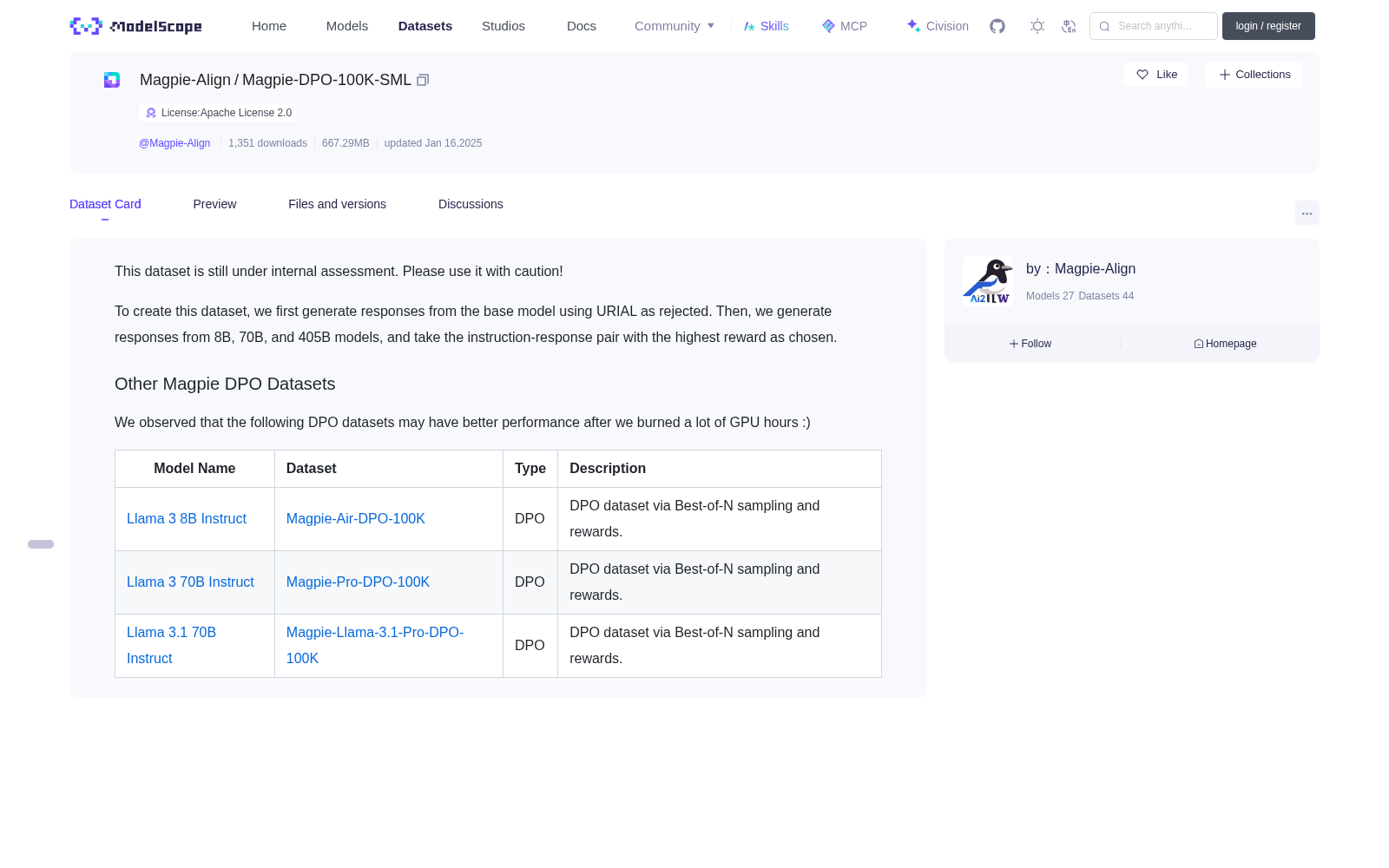This screenshot has width=1389, height=868.
Task: Click the DPO cell in Llama 3 8B row
Action: (530, 519)
